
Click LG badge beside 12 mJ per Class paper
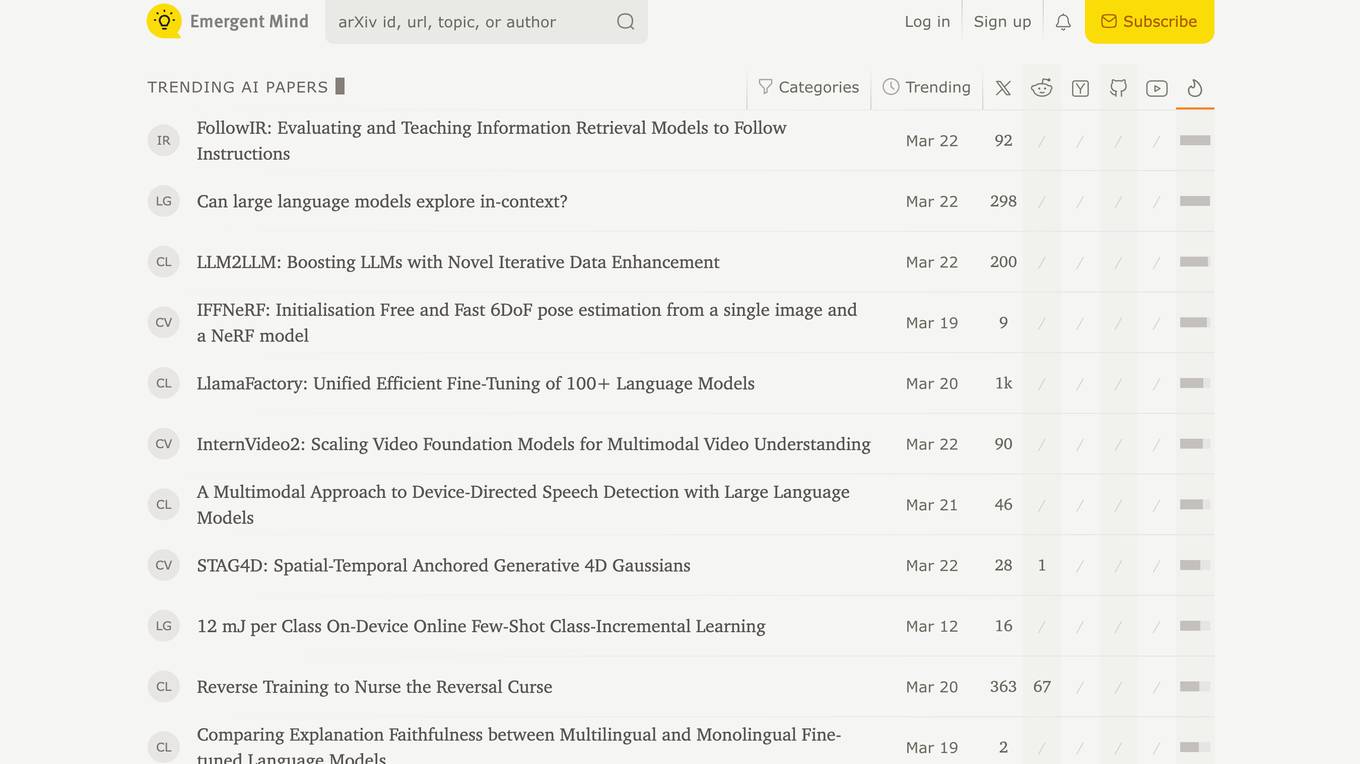point(164,626)
